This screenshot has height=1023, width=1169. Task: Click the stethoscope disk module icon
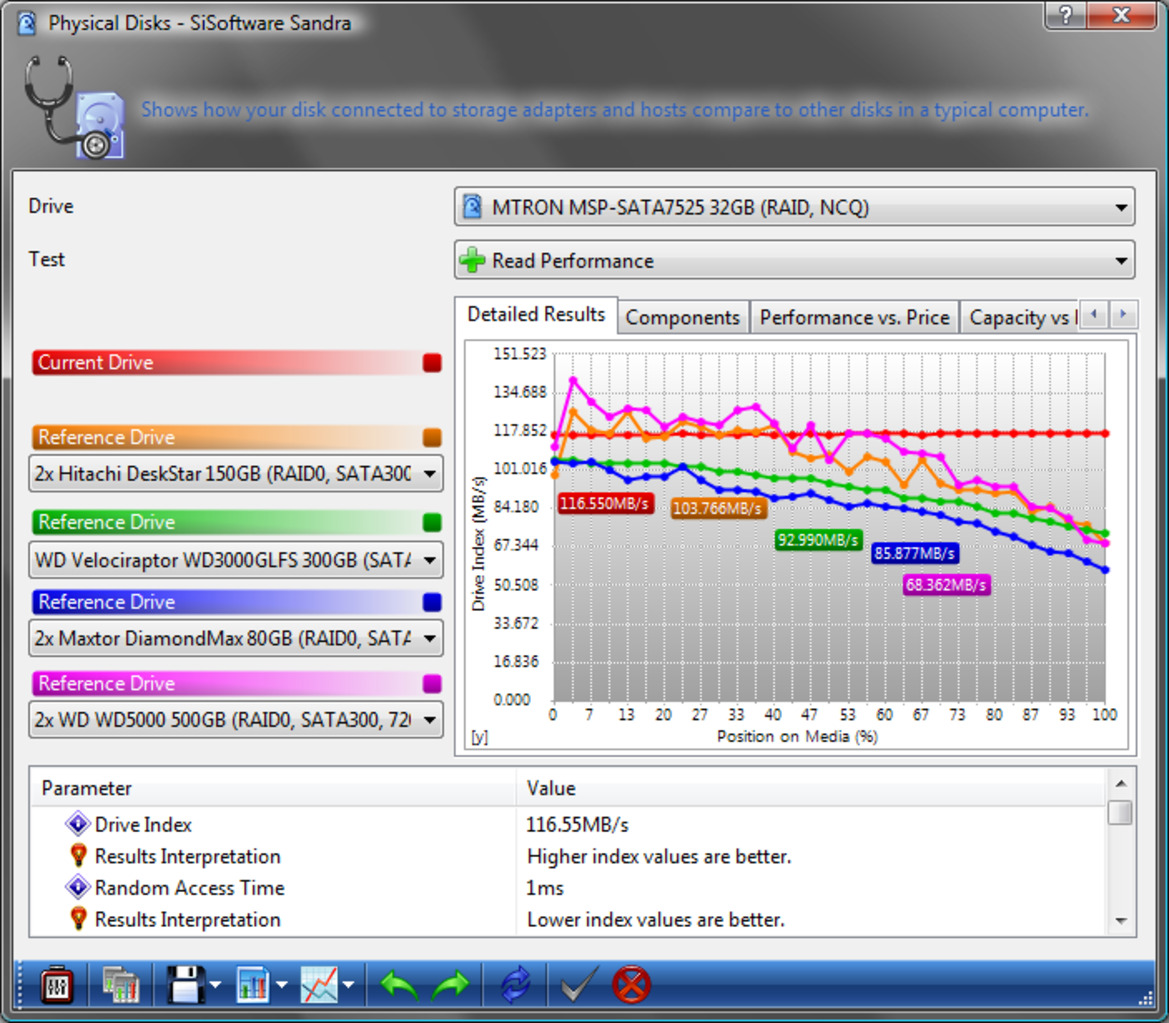[73, 108]
